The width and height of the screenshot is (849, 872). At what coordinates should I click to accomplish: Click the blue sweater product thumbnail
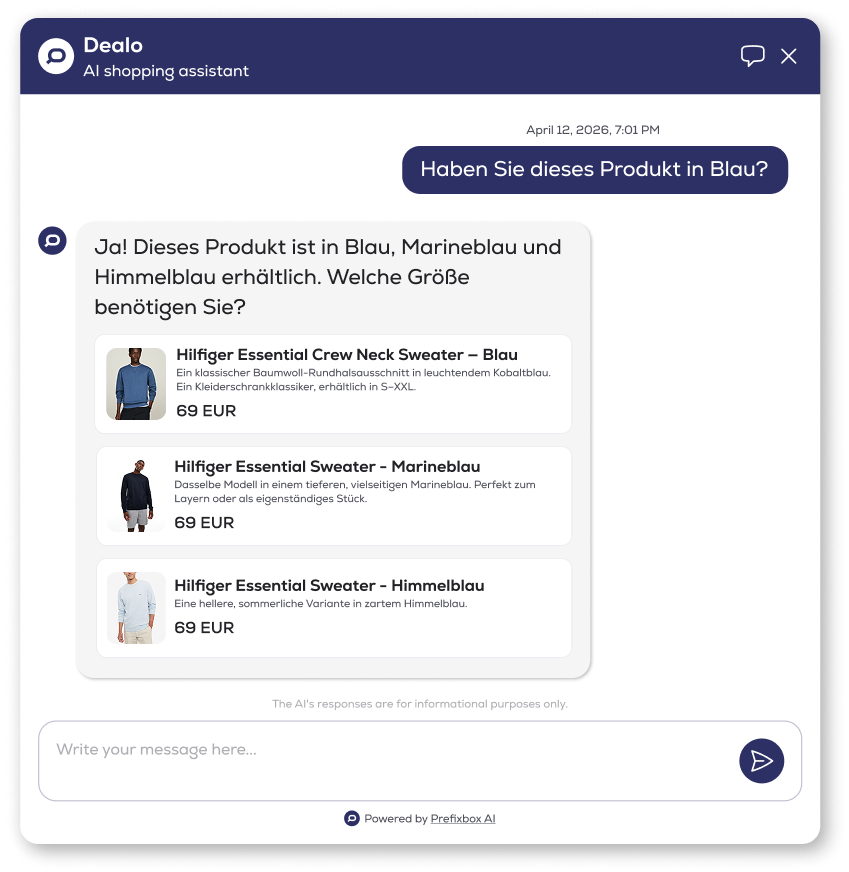(x=136, y=383)
